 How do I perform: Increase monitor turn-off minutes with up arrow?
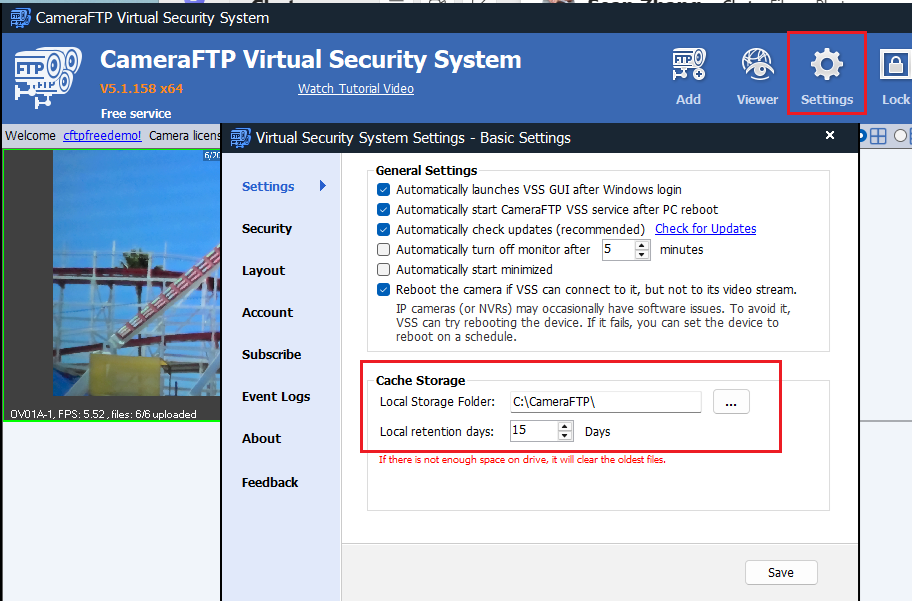click(642, 245)
